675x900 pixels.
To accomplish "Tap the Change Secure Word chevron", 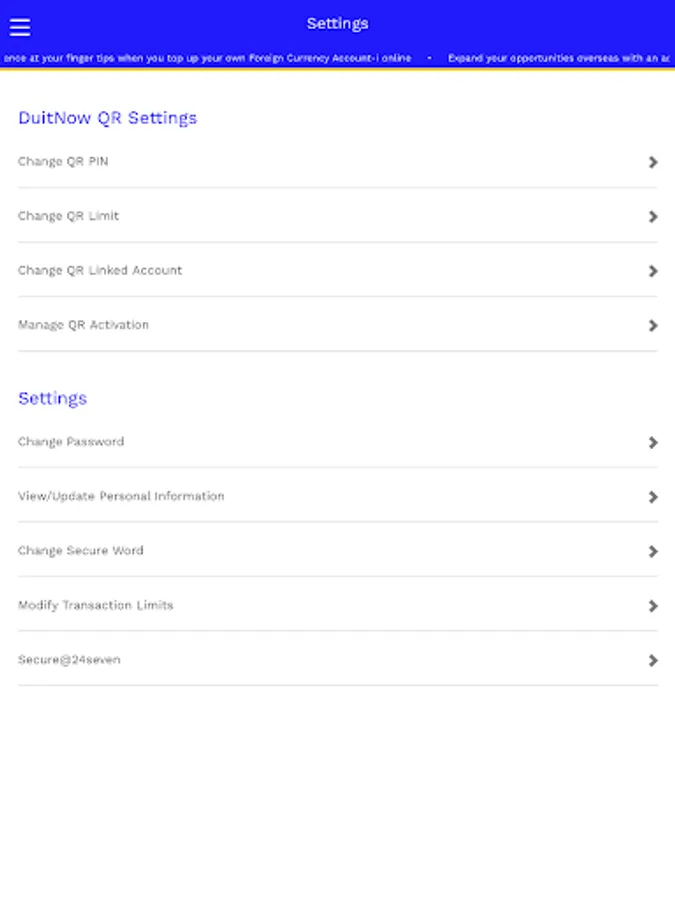I will [x=653, y=552].
